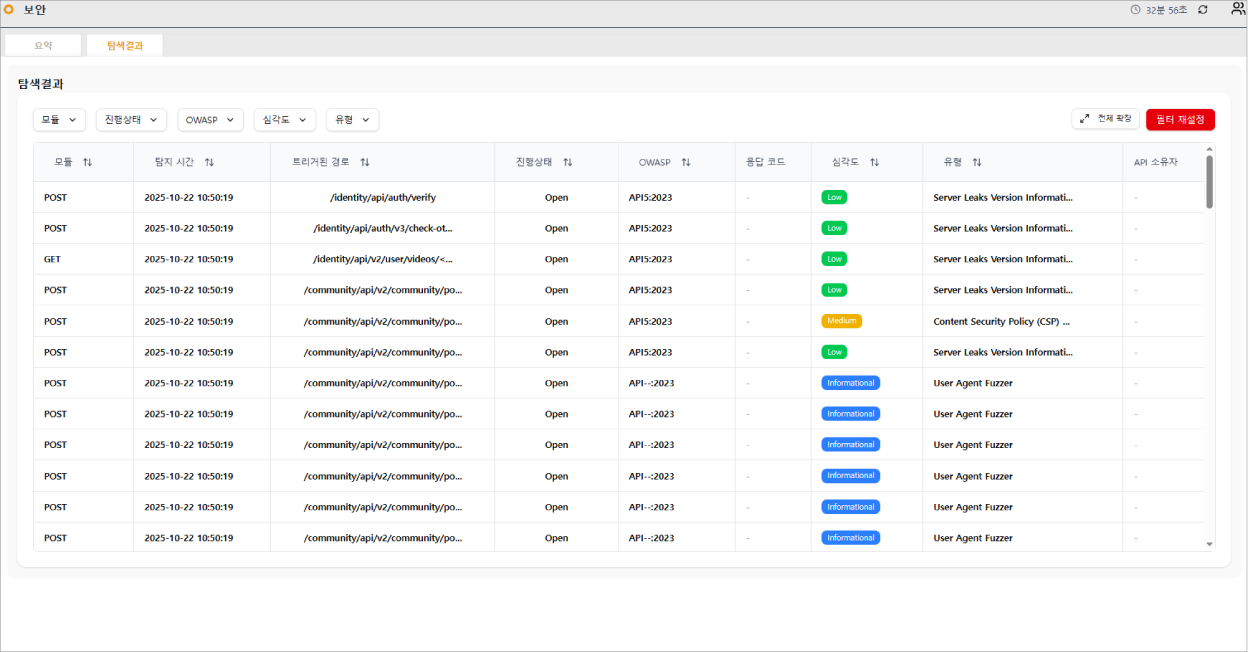Screen dimensions: 1248x652
Task: Sort by OWASP column sort icon
Action: click(686, 162)
